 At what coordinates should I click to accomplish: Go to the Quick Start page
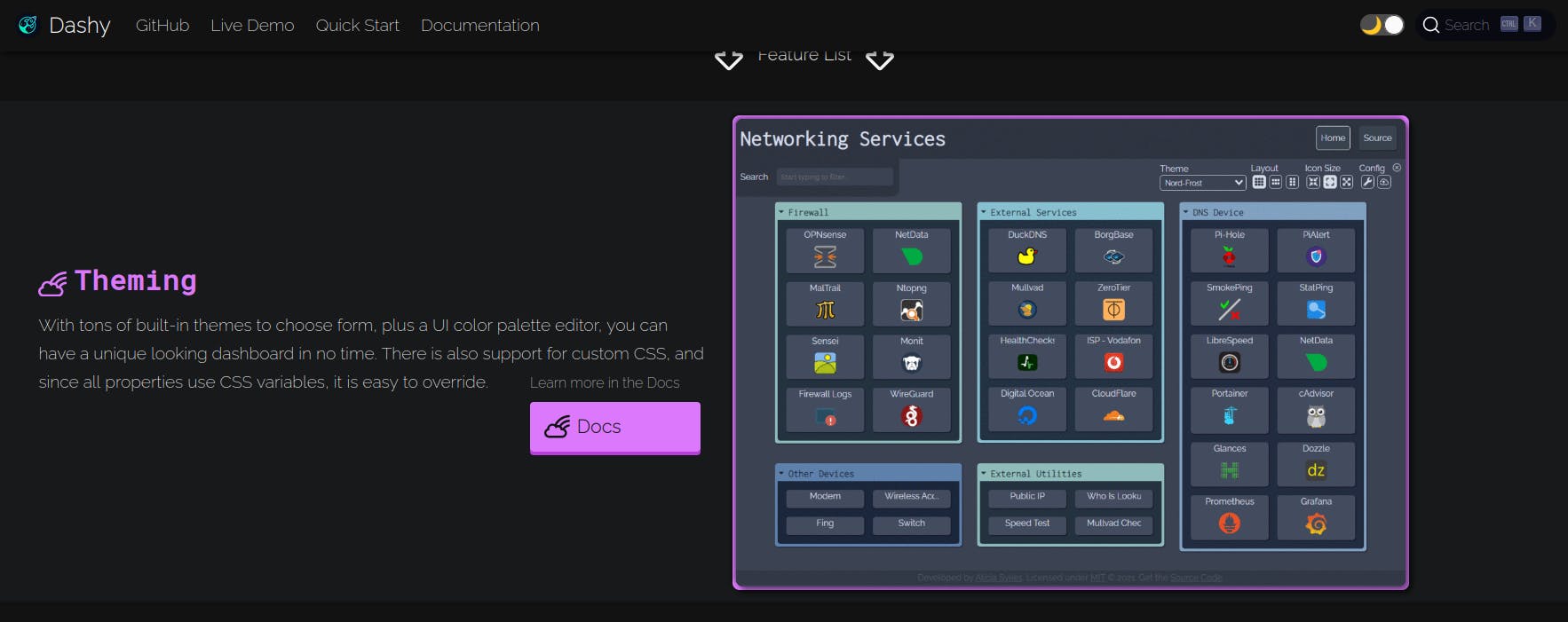pyautogui.click(x=357, y=26)
